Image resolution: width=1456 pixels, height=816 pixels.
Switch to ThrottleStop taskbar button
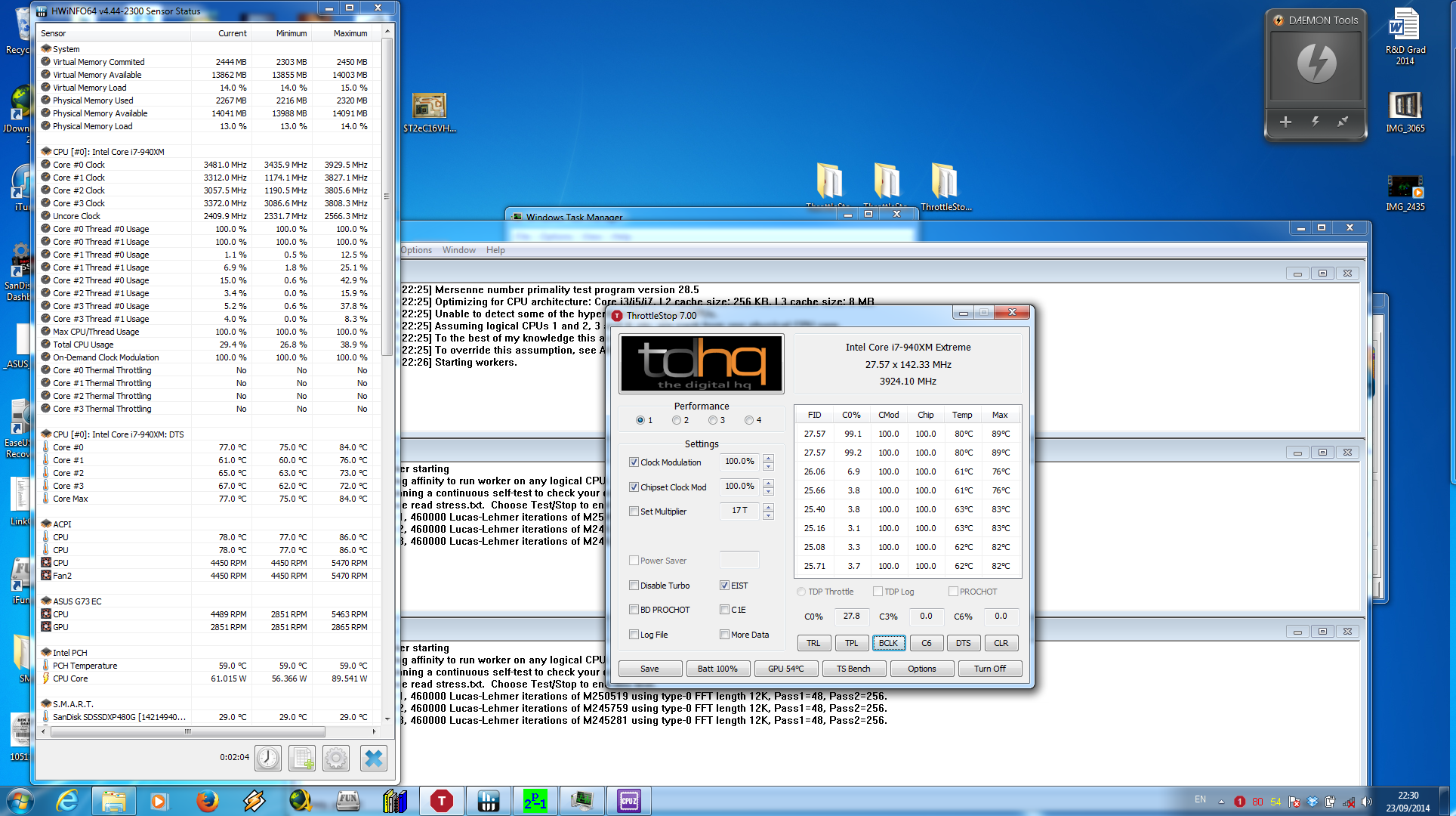[x=442, y=801]
